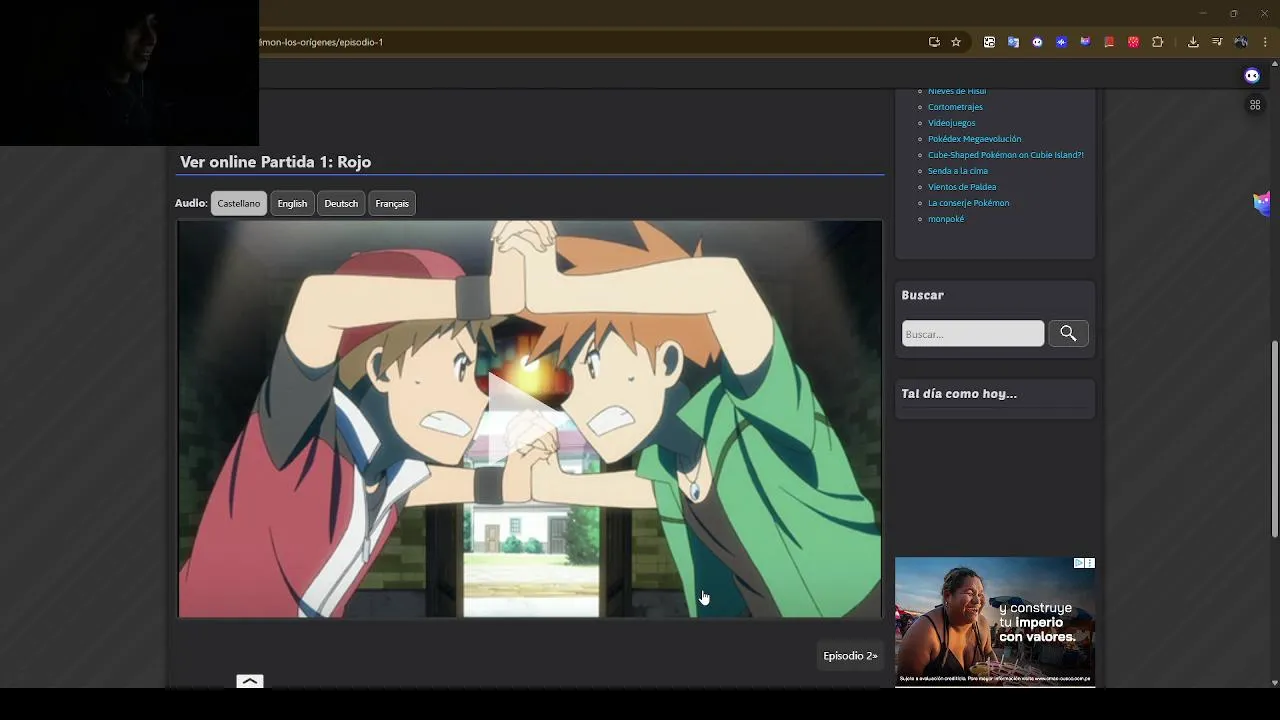Go to Episodio 2 link
1280x720 pixels.
pyautogui.click(x=850, y=656)
